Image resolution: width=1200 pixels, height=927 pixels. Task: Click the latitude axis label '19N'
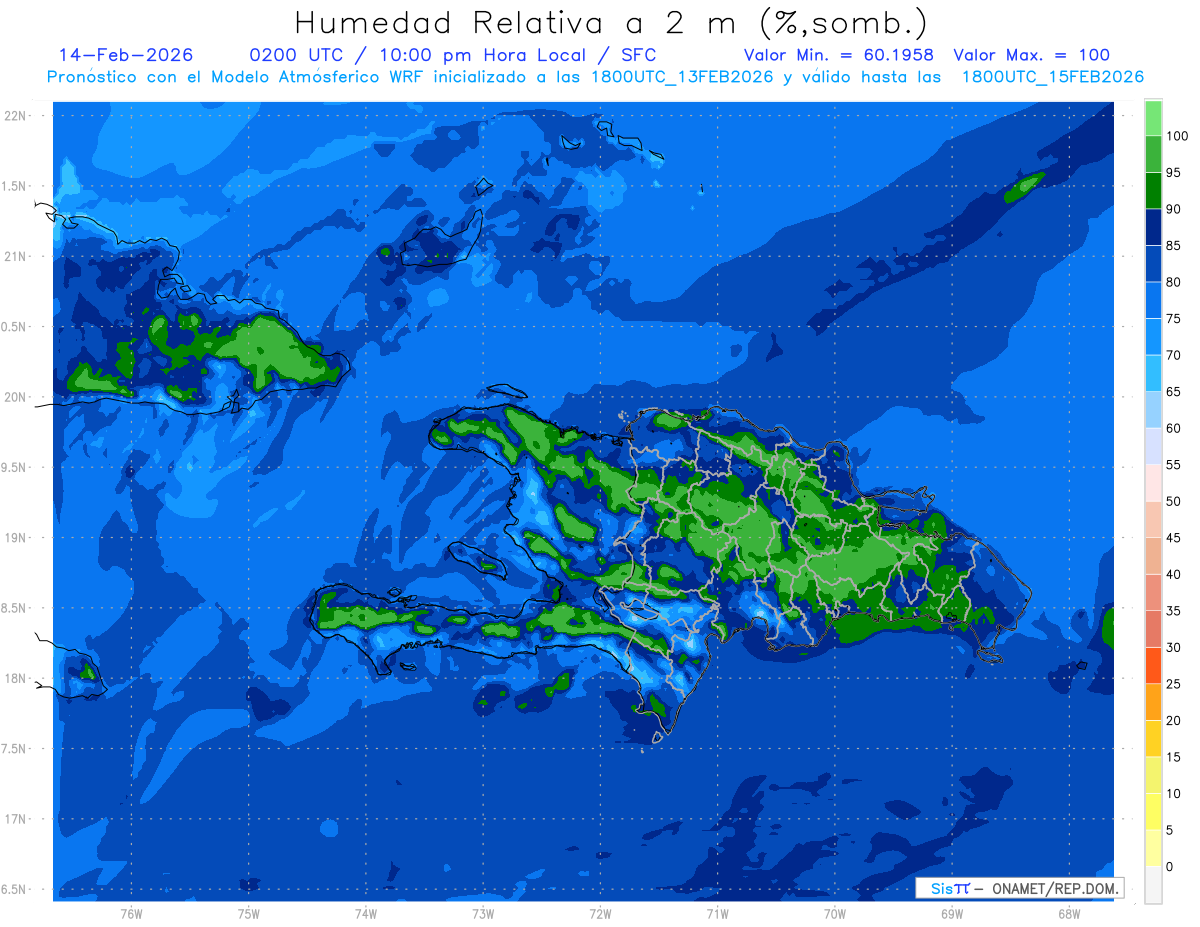tap(15, 538)
